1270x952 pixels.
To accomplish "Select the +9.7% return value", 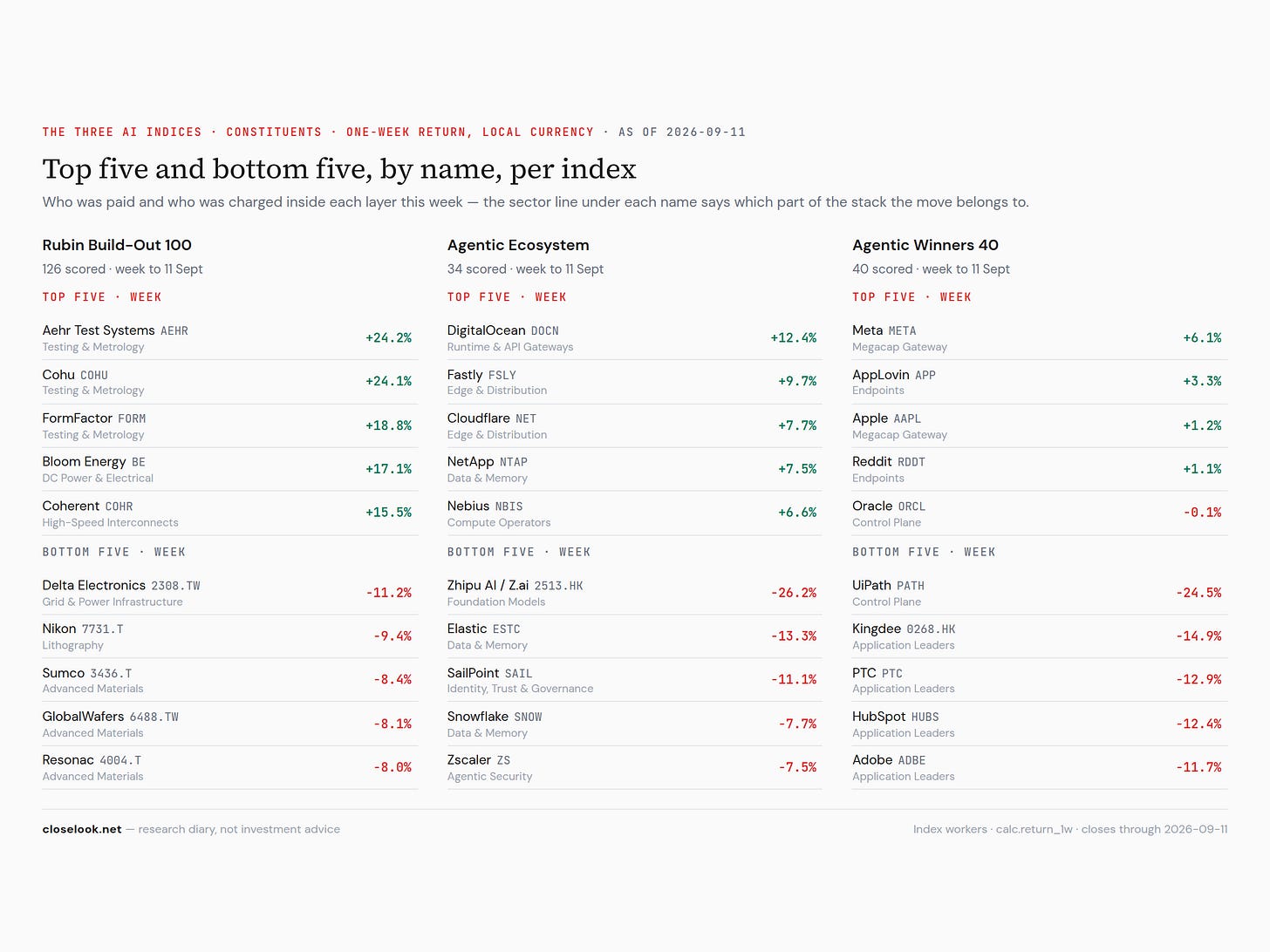I will click(797, 381).
